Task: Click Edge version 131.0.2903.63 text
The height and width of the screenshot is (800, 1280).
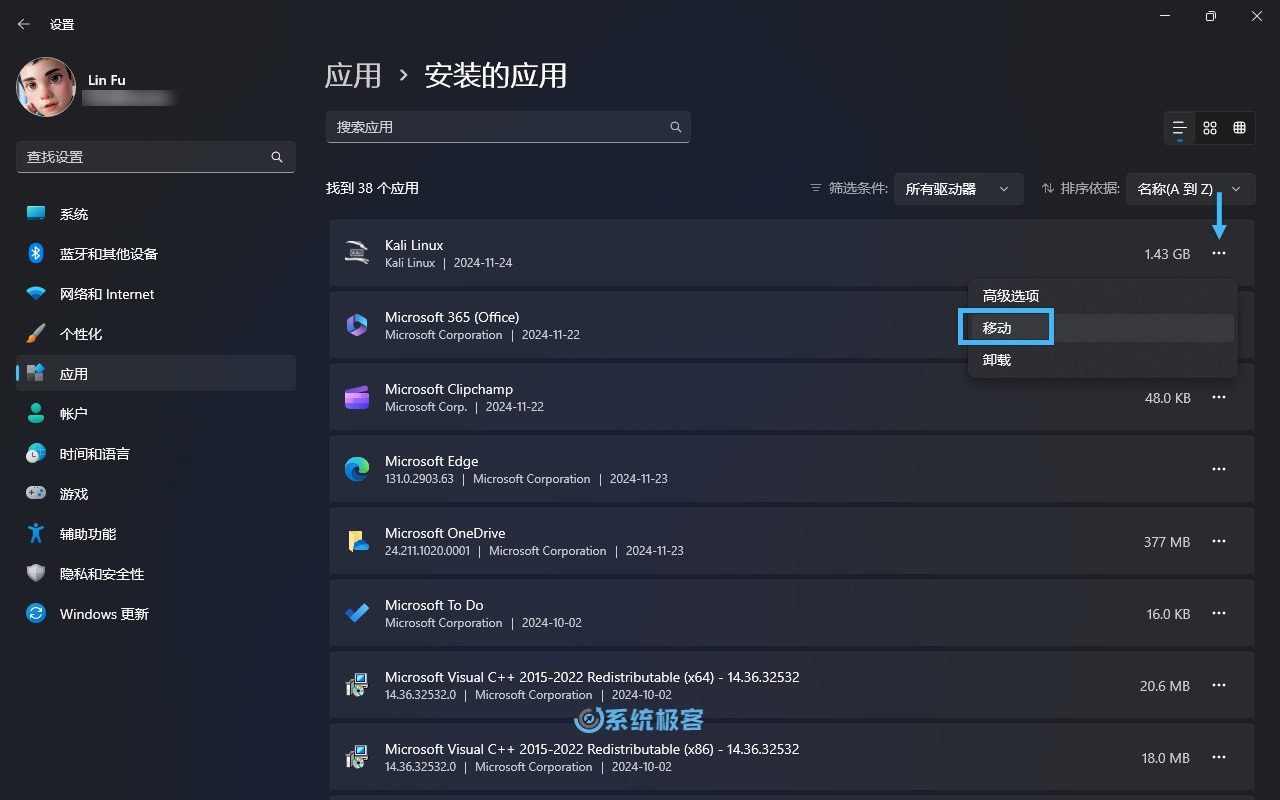Action: 419,479
